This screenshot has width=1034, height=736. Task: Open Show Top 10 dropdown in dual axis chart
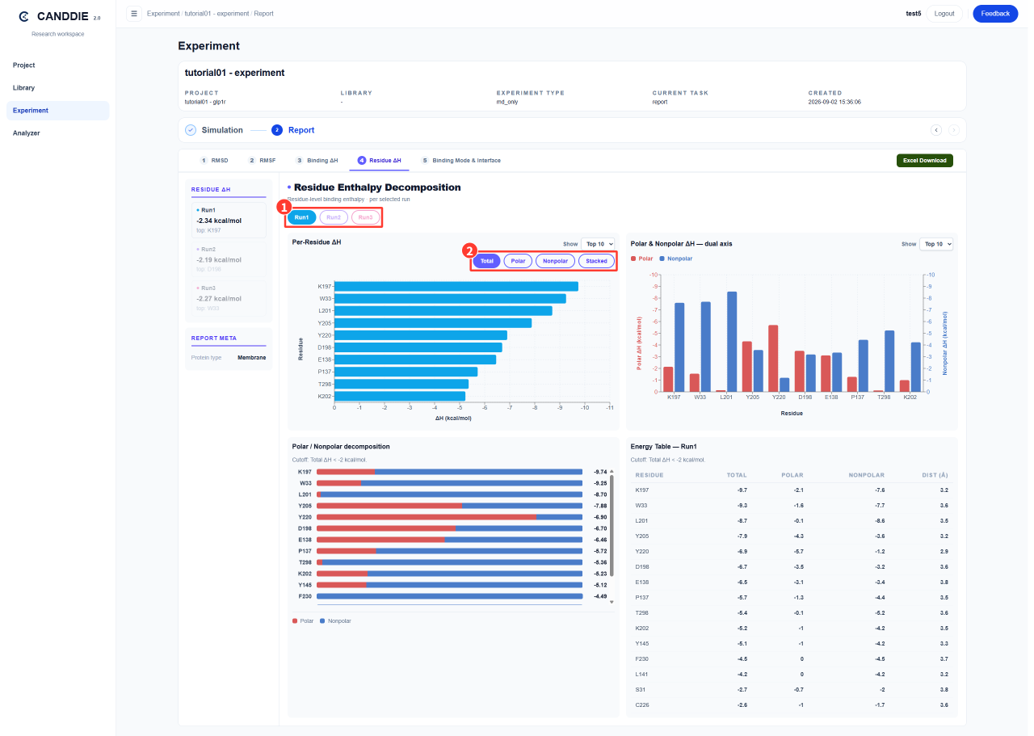936,244
